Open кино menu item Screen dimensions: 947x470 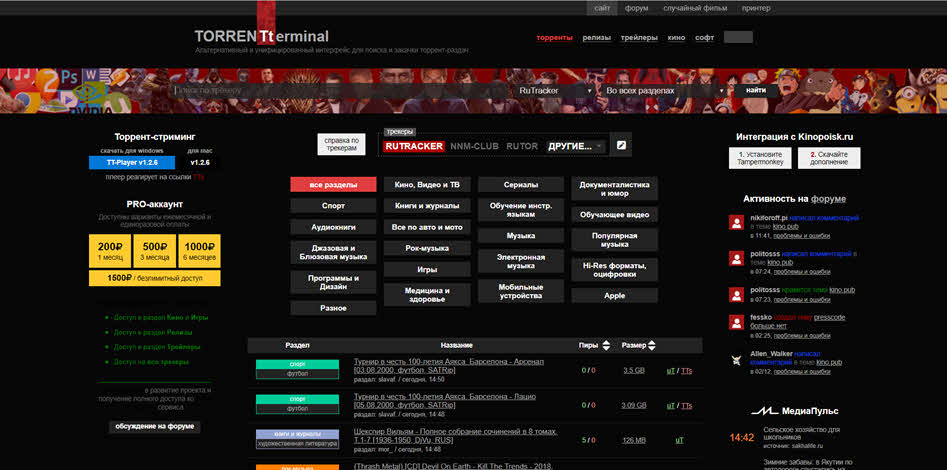click(x=676, y=37)
